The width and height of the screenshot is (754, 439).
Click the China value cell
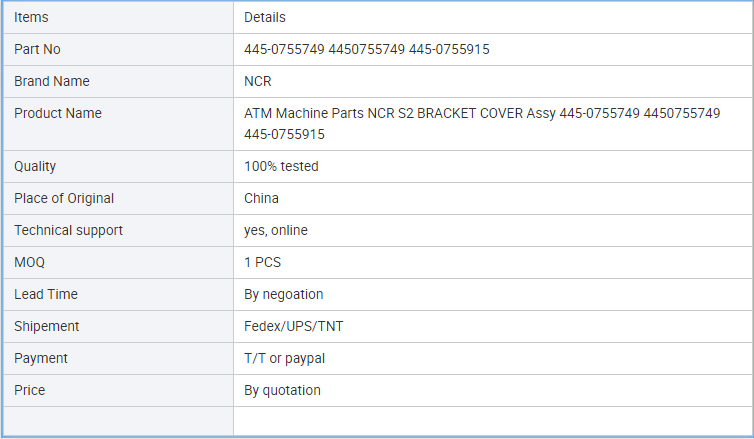click(x=493, y=199)
